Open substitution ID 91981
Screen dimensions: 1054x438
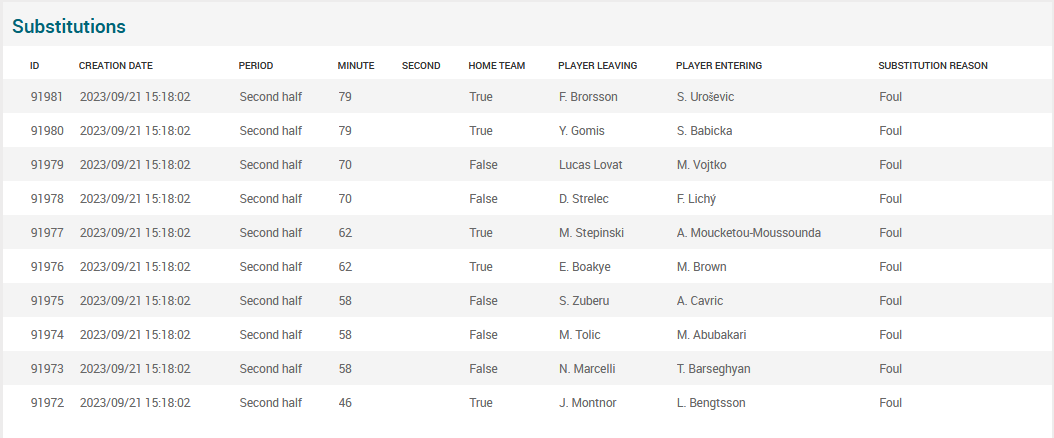(47, 97)
